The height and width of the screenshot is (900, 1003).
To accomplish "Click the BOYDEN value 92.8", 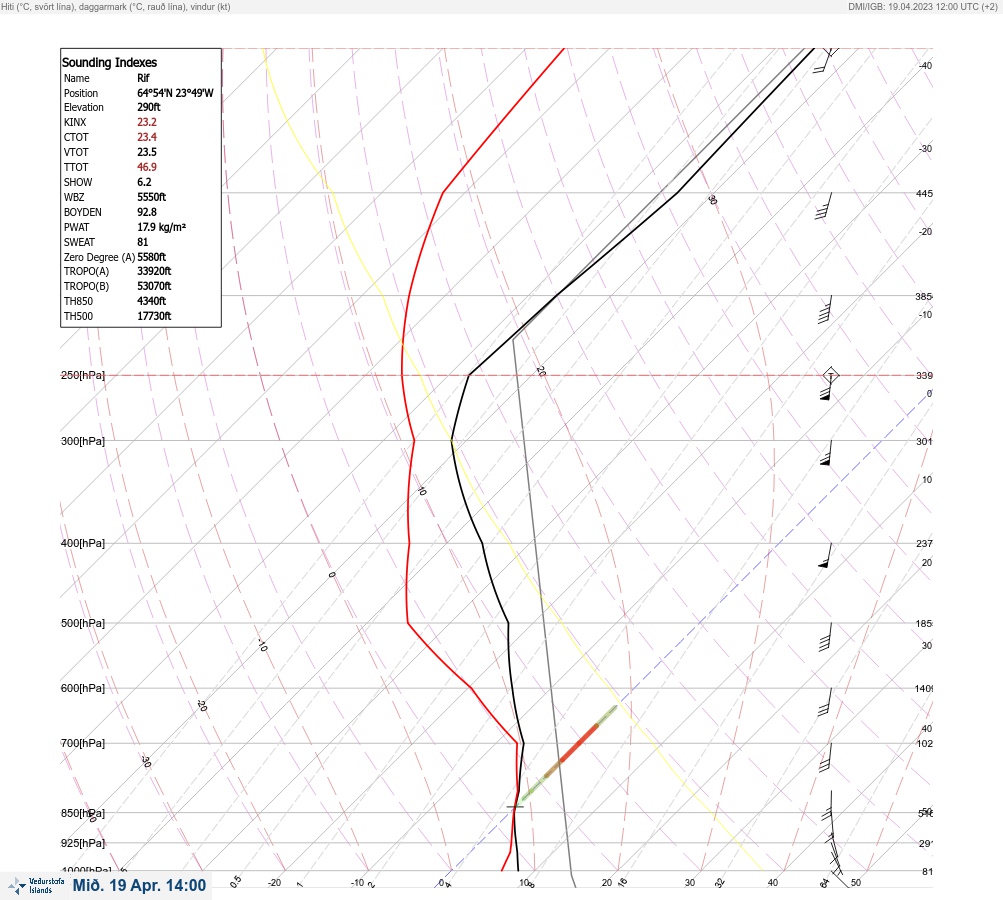I will coord(147,212).
